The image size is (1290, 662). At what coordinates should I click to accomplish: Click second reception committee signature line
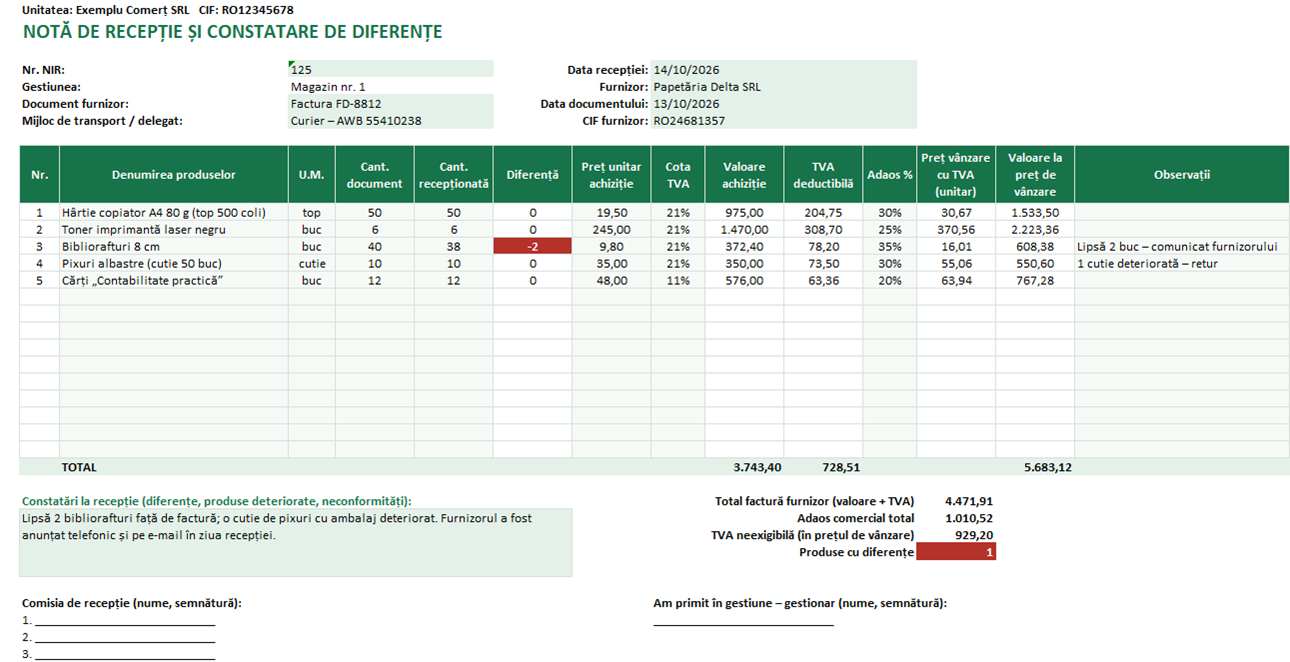125,638
